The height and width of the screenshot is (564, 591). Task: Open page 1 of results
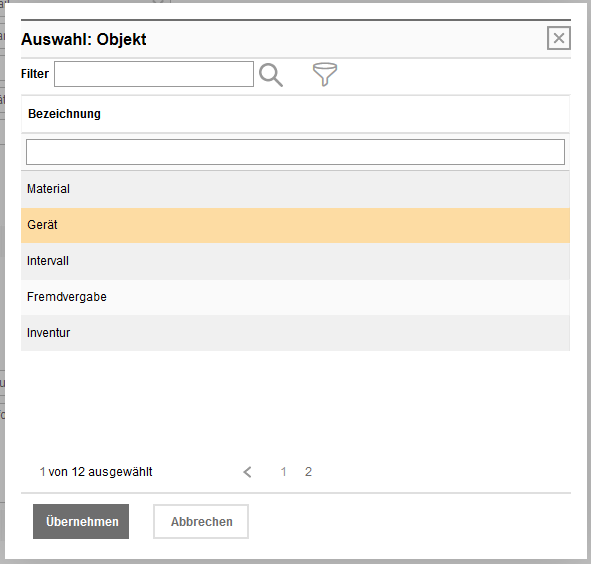[283, 472]
